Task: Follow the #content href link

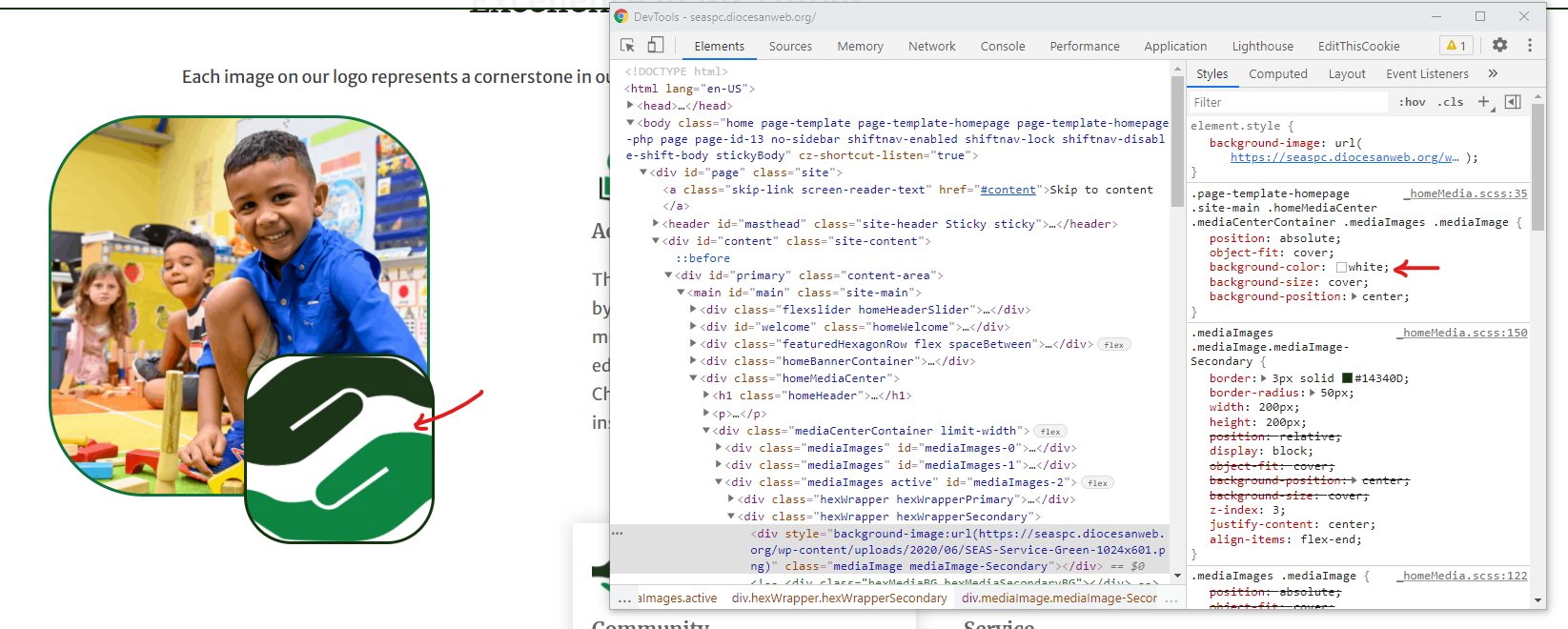Action: pos(1008,190)
